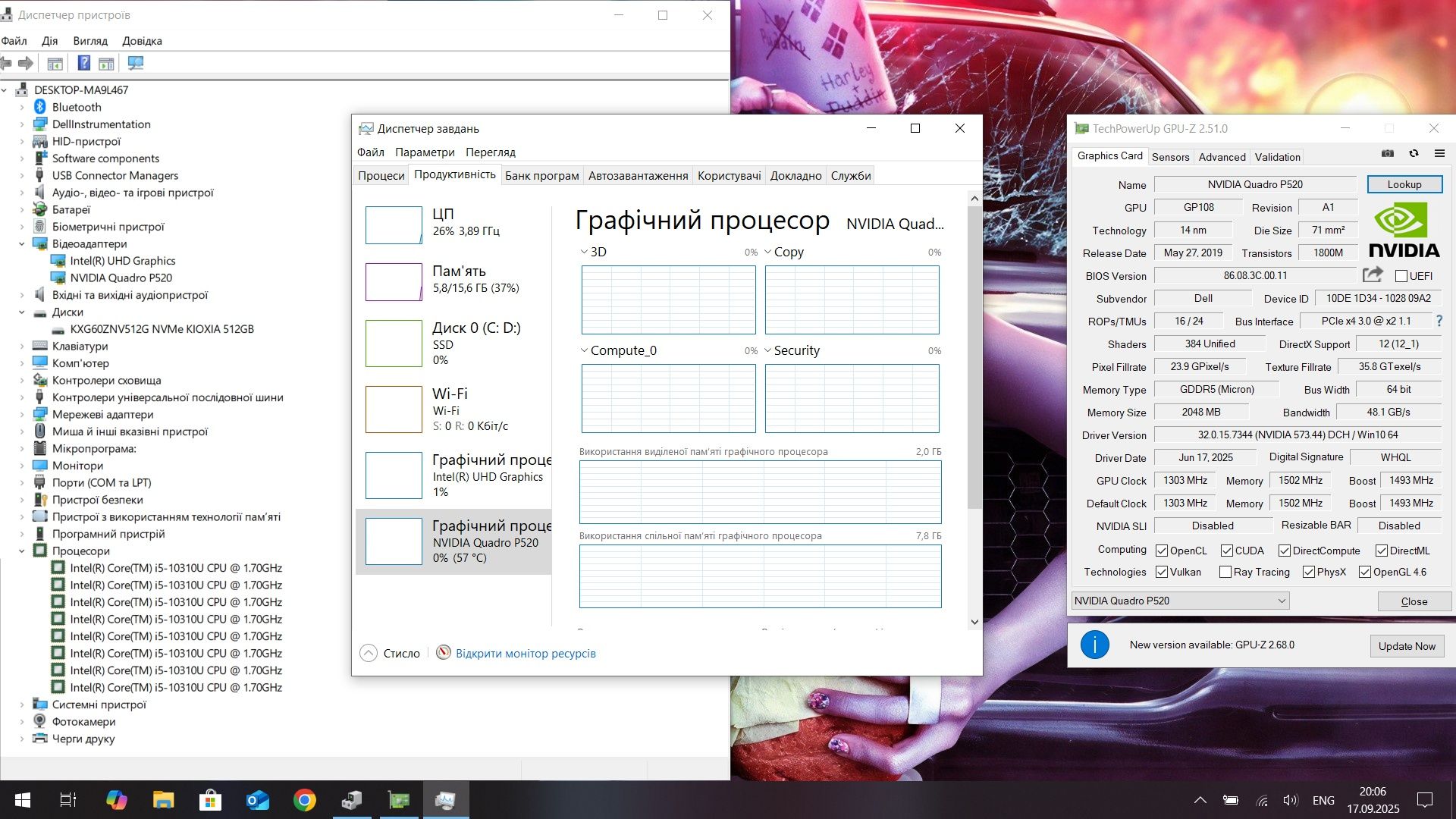Open notification center icon
The image size is (1456, 819).
point(1425,800)
